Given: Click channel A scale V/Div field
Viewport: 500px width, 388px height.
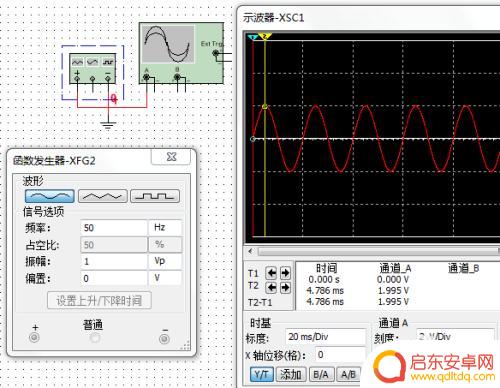Looking at the screenshot, I should click(455, 337).
